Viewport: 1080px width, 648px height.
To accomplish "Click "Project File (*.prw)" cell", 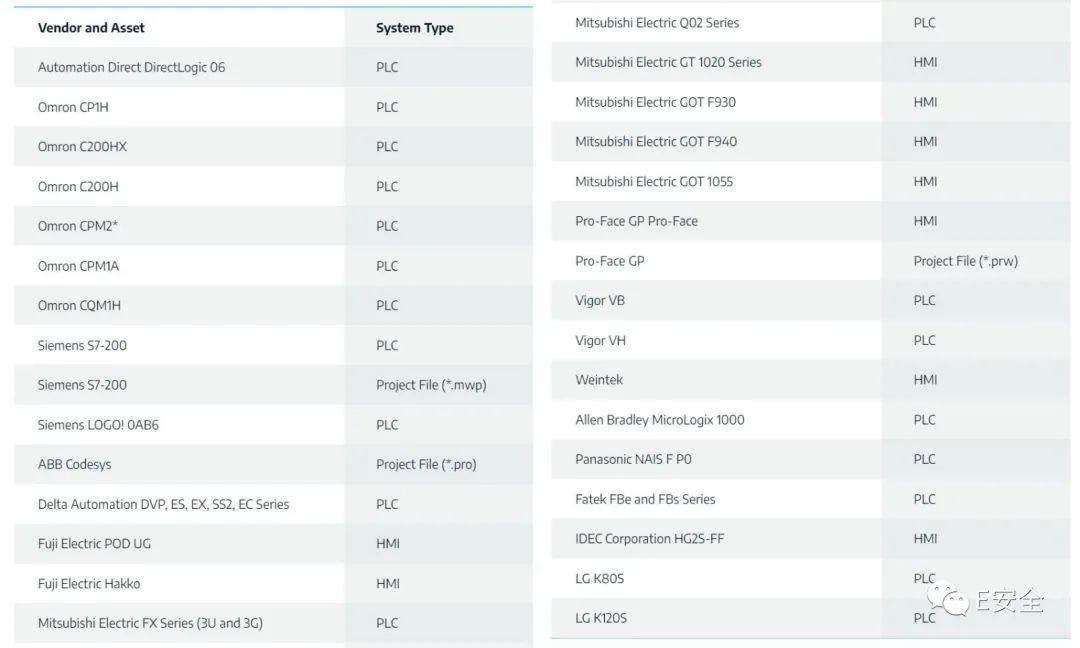I will [966, 261].
